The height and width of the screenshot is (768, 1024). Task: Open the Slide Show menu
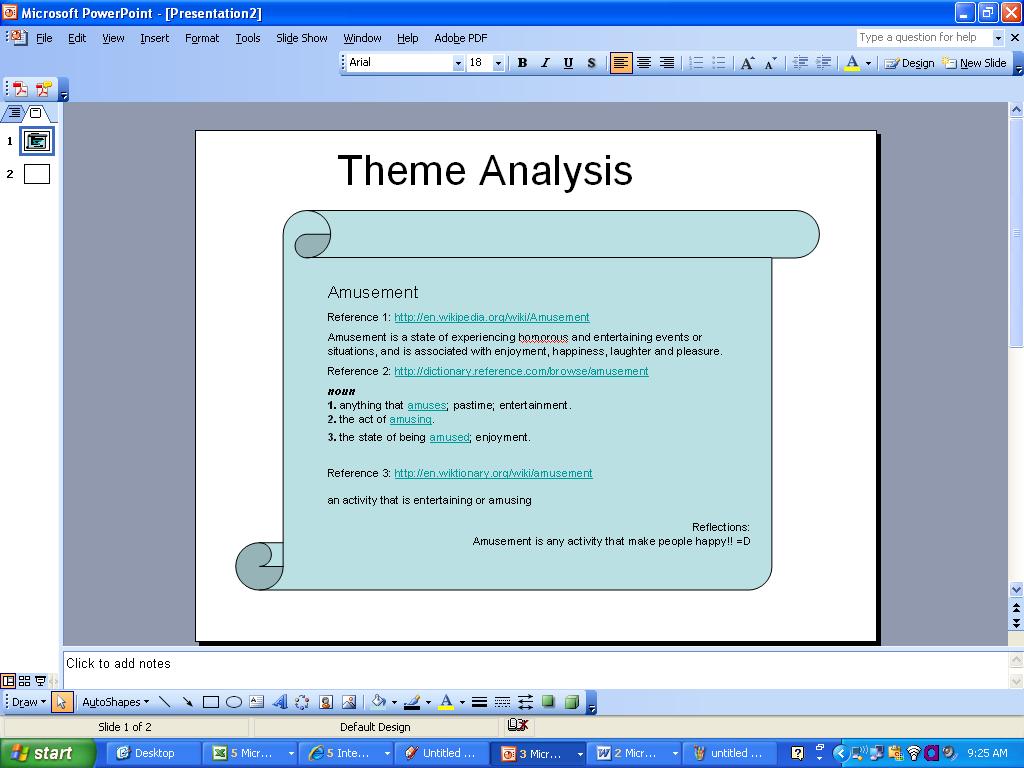pos(301,38)
